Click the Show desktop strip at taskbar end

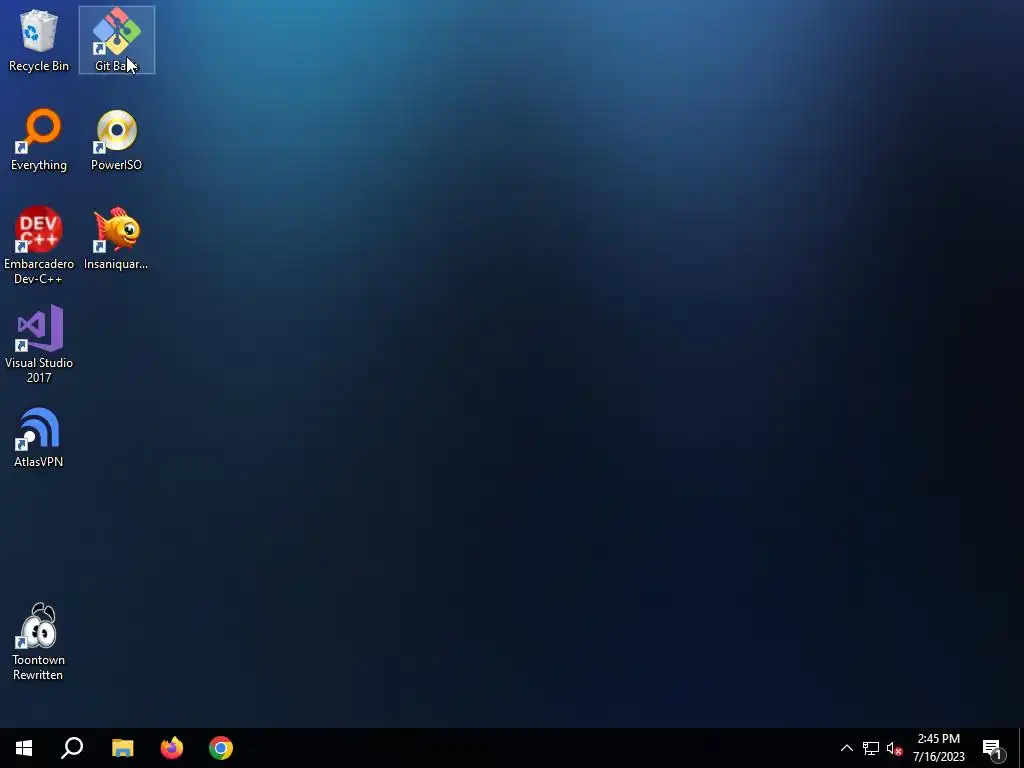click(x=1021, y=748)
